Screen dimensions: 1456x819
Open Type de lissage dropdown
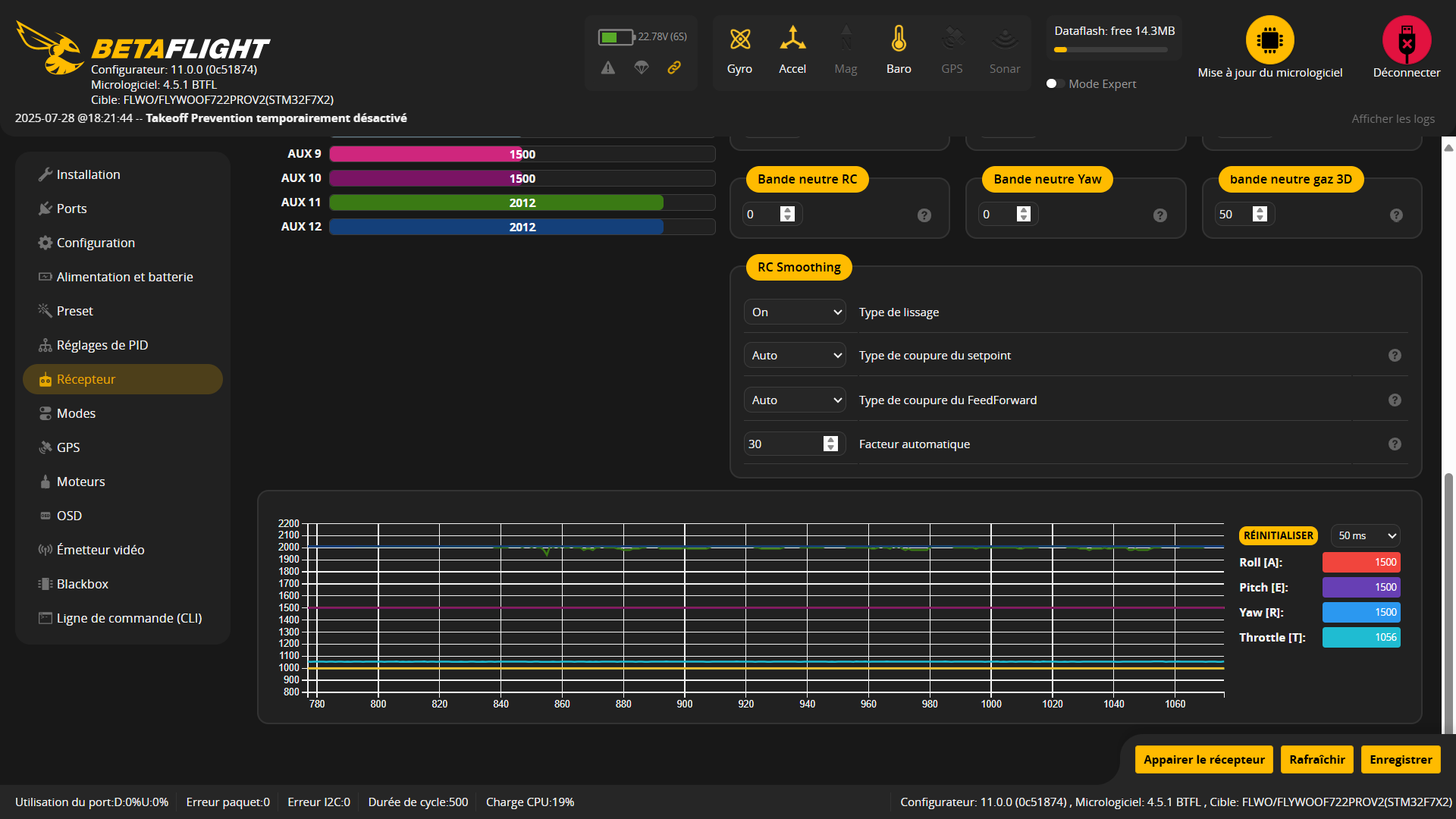tap(795, 312)
